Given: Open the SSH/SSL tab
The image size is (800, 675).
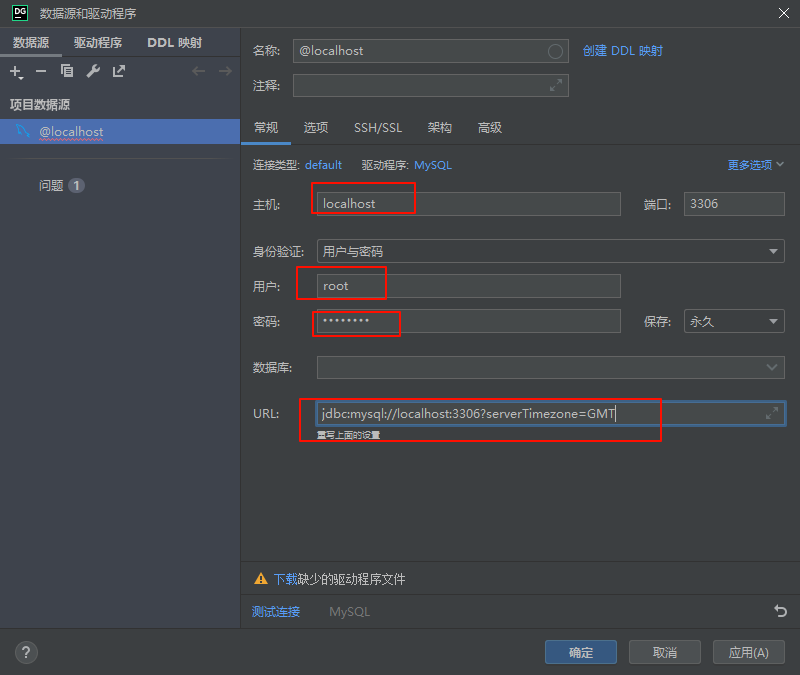Looking at the screenshot, I should [378, 128].
